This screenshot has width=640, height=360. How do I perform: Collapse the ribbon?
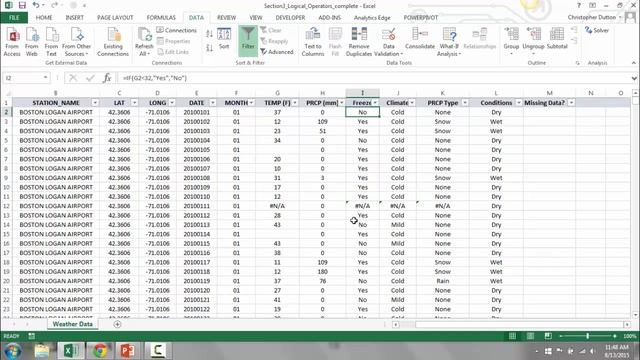[x=633, y=63]
